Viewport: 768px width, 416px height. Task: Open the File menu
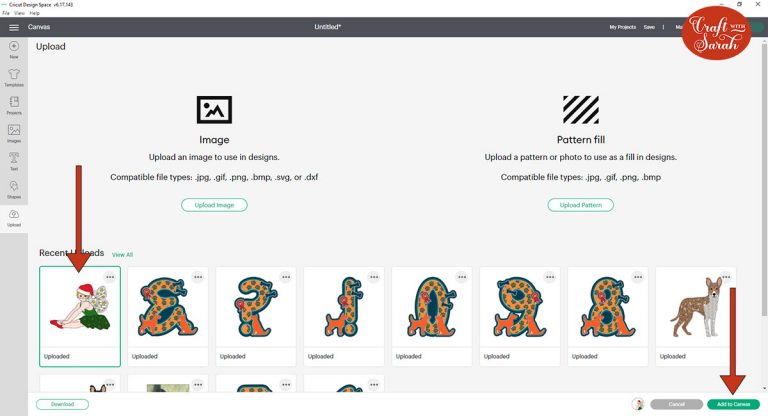click(x=6, y=13)
